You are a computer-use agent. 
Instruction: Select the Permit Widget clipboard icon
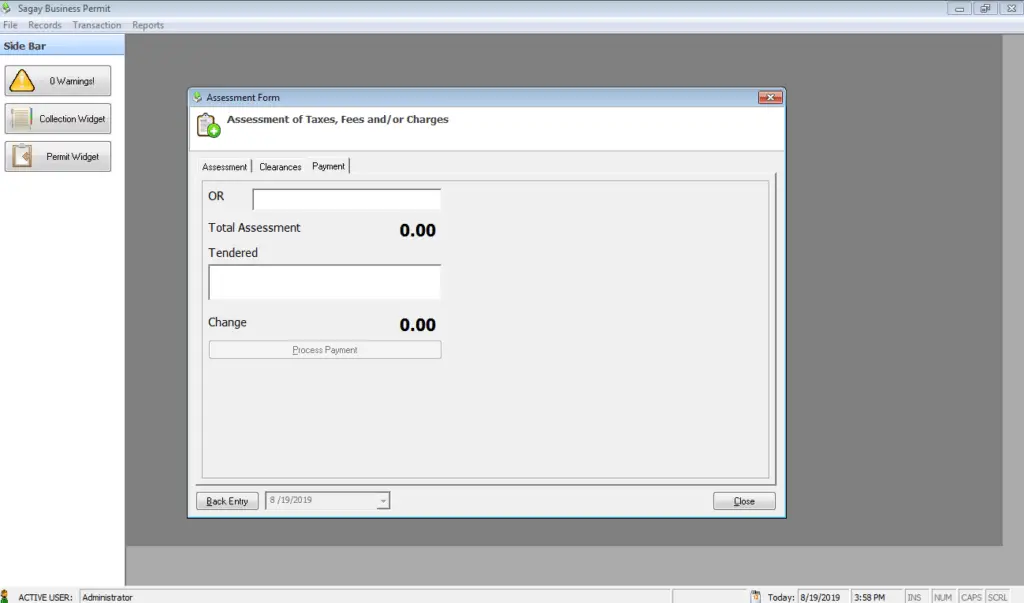click(23, 156)
